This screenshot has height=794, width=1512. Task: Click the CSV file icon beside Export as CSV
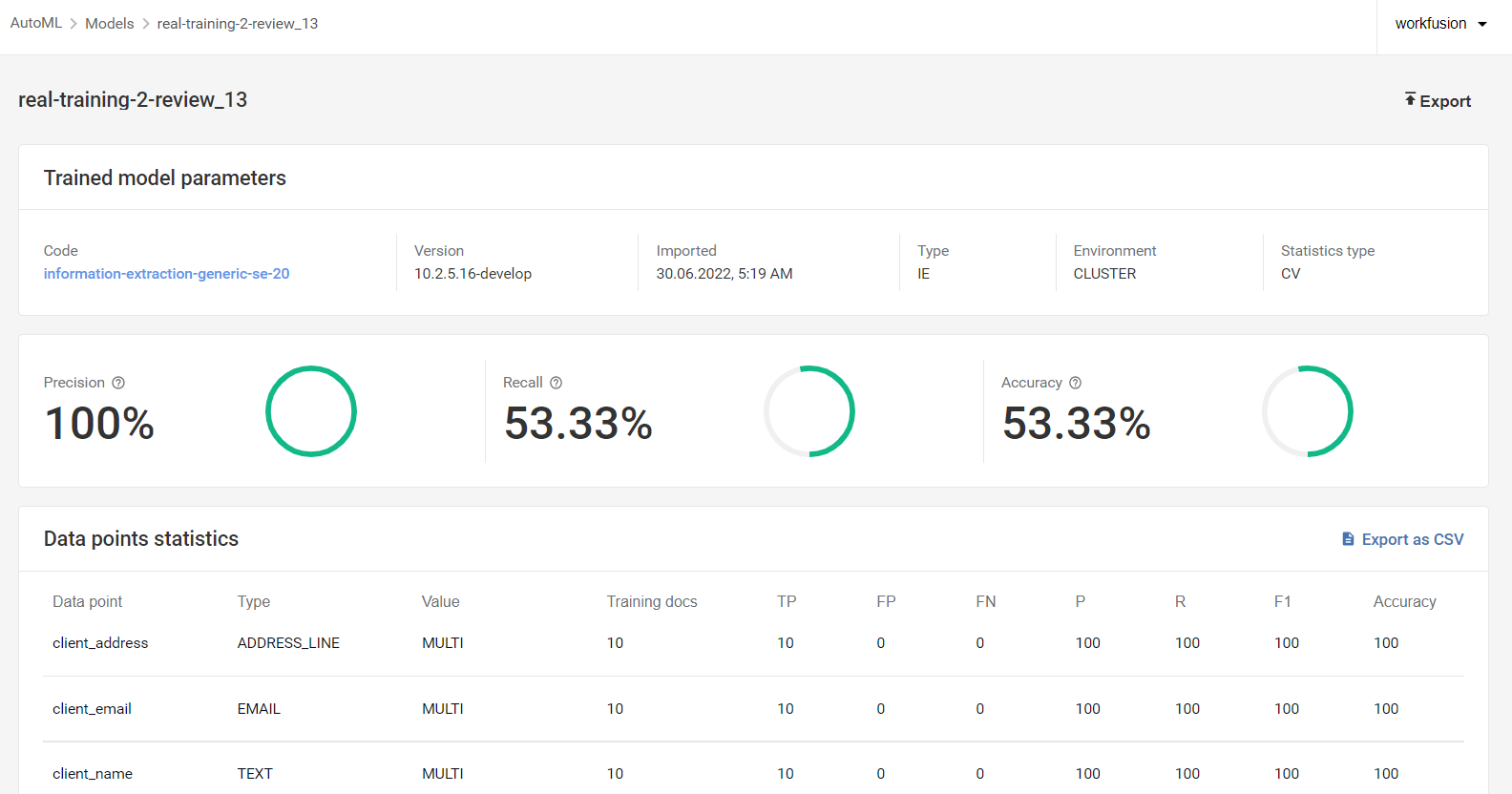point(1348,539)
